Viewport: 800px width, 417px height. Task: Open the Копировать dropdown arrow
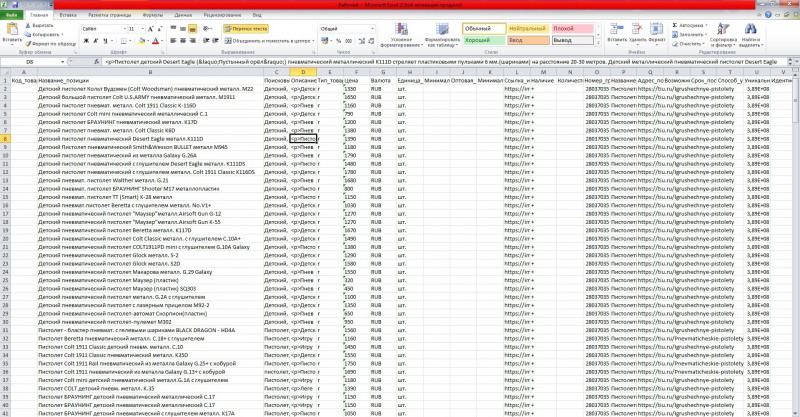62,35
